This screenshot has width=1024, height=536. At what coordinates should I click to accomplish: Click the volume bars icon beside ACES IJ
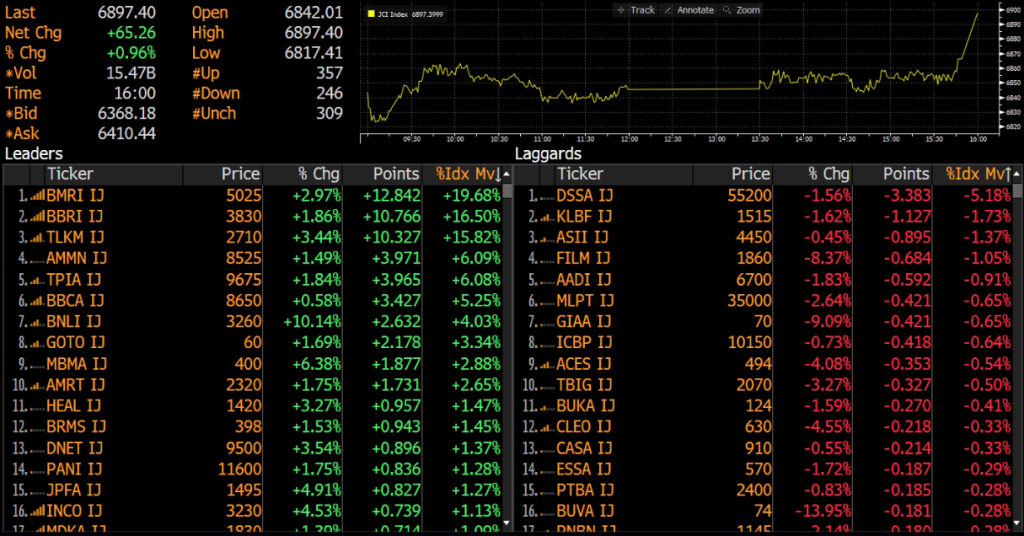[547, 364]
